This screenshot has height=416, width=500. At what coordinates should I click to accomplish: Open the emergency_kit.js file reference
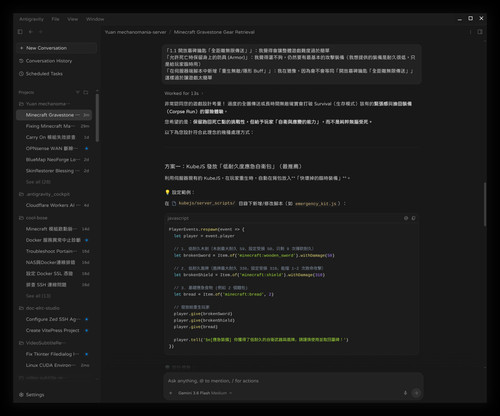[315, 203]
